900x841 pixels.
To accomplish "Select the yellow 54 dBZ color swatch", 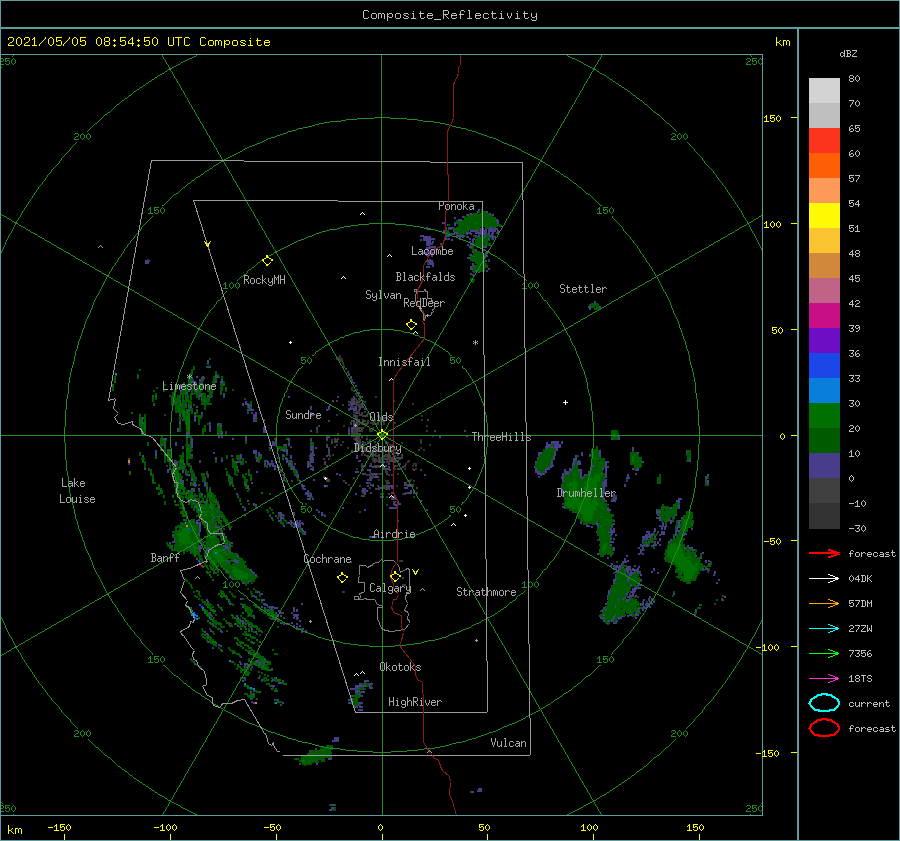I will pyautogui.click(x=824, y=215).
